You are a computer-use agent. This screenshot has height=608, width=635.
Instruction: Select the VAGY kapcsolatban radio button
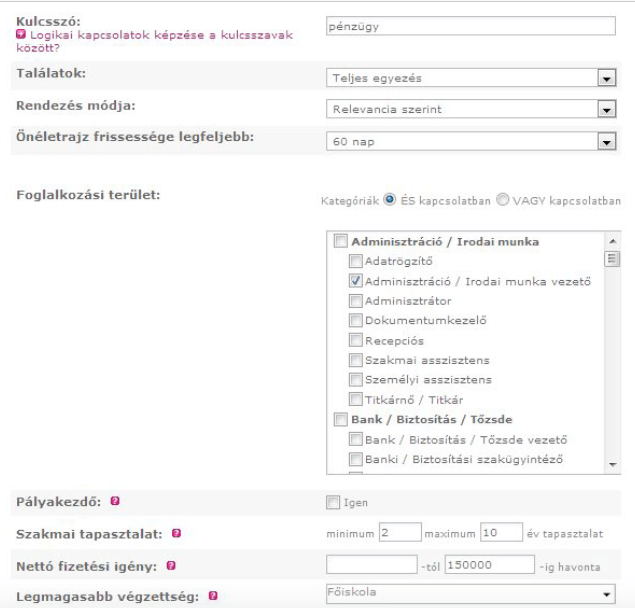pos(503,199)
